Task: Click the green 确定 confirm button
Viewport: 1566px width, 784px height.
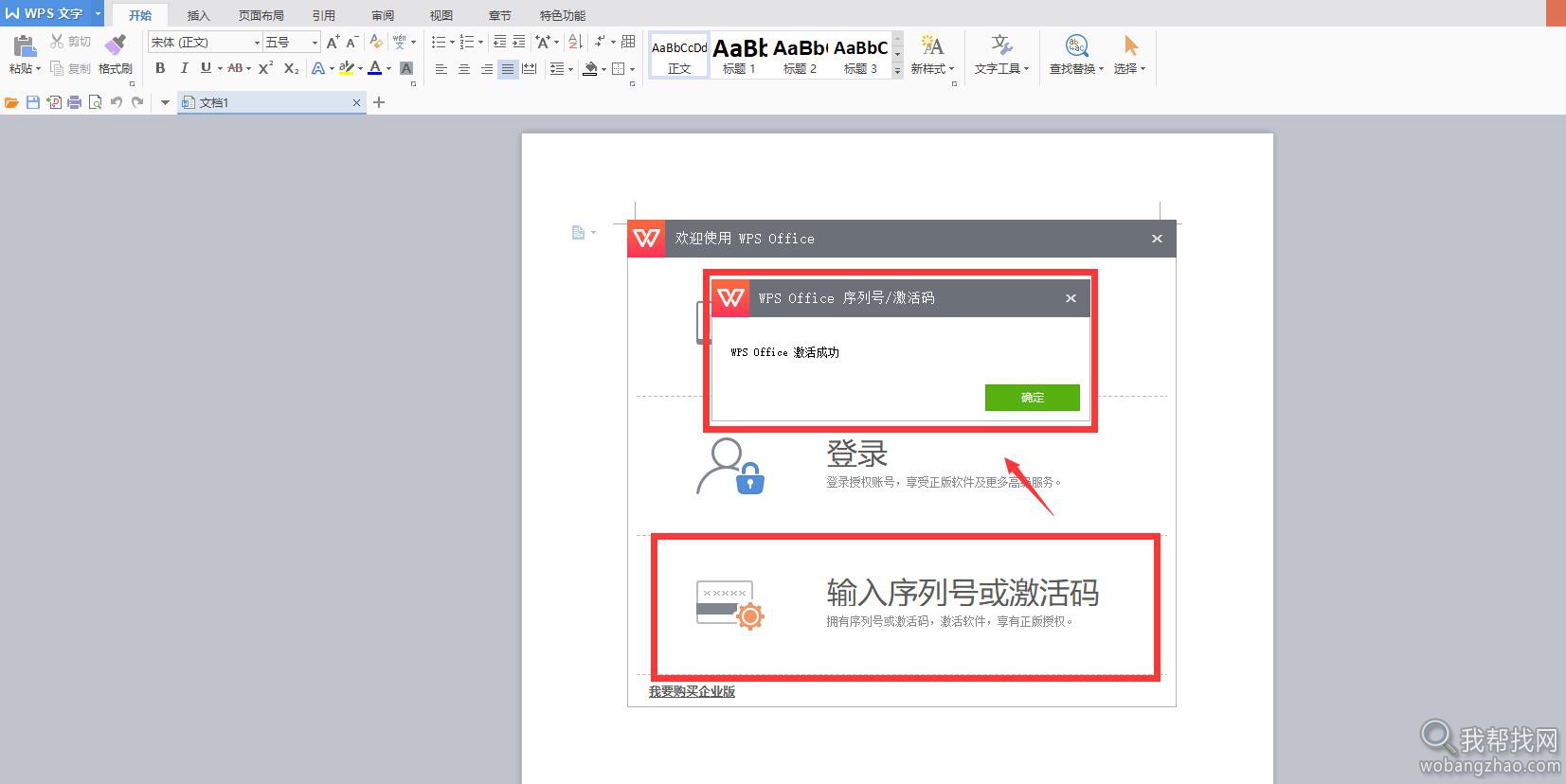Action: click(1033, 398)
